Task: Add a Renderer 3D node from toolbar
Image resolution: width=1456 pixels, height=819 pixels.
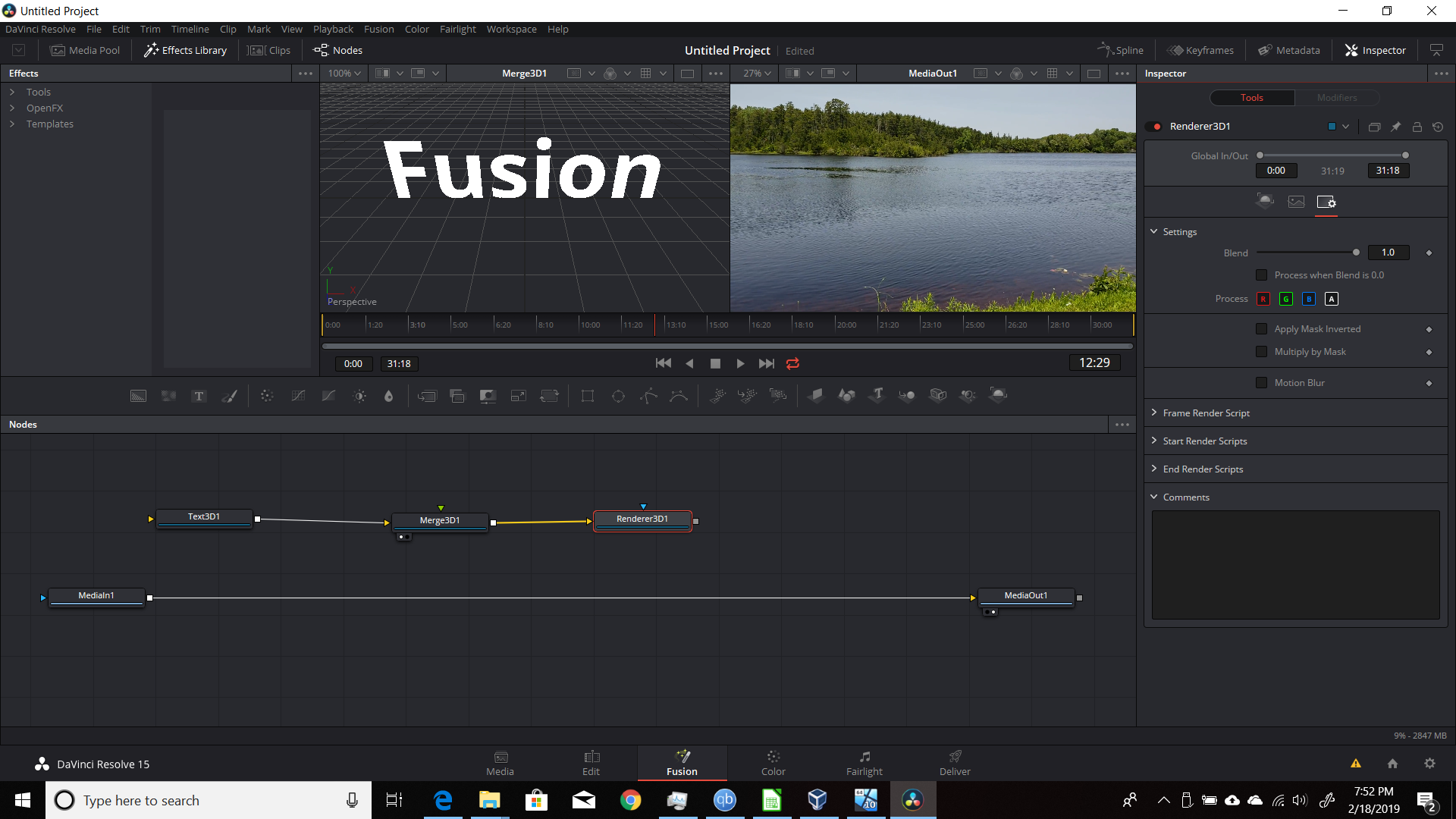Action: click(999, 395)
